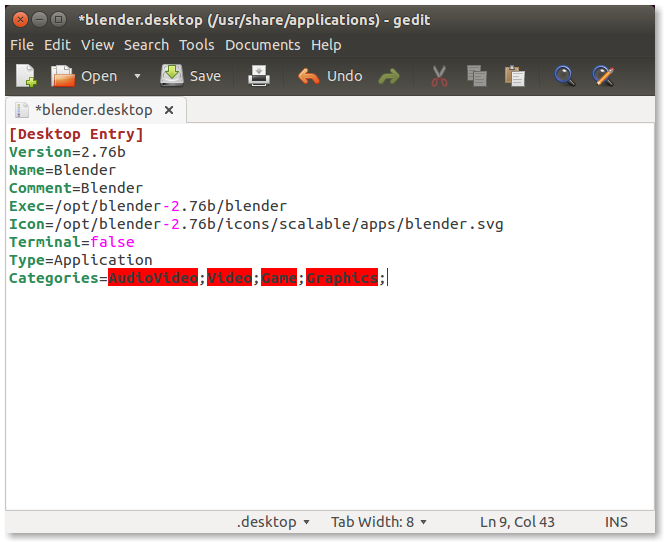Click the Categories key name
The image size is (664, 542).
click(54, 278)
